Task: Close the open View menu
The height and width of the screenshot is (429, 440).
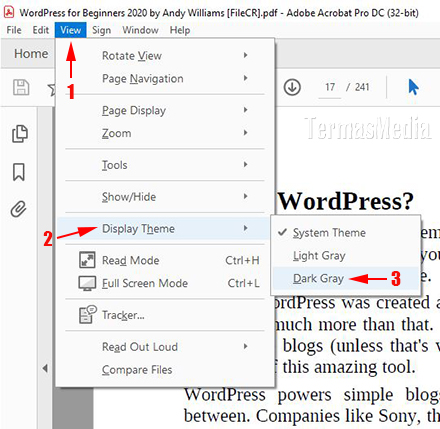Action: [x=71, y=30]
